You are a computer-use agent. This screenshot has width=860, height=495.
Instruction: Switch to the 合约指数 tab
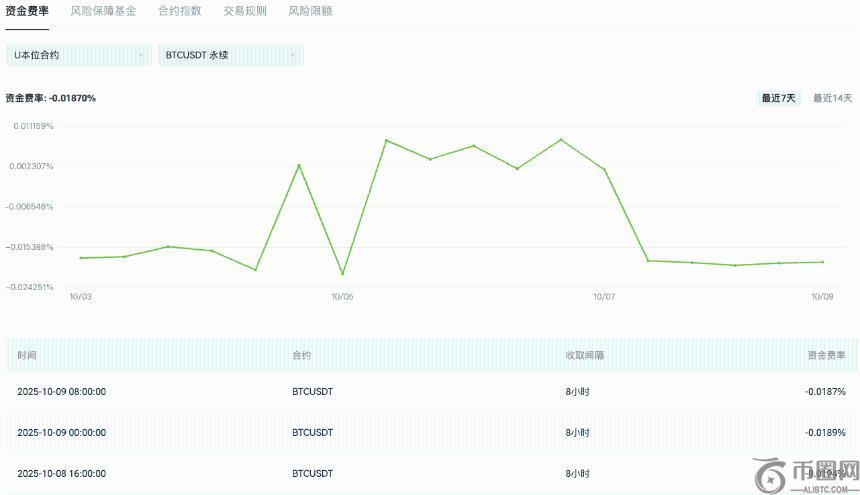[179, 11]
